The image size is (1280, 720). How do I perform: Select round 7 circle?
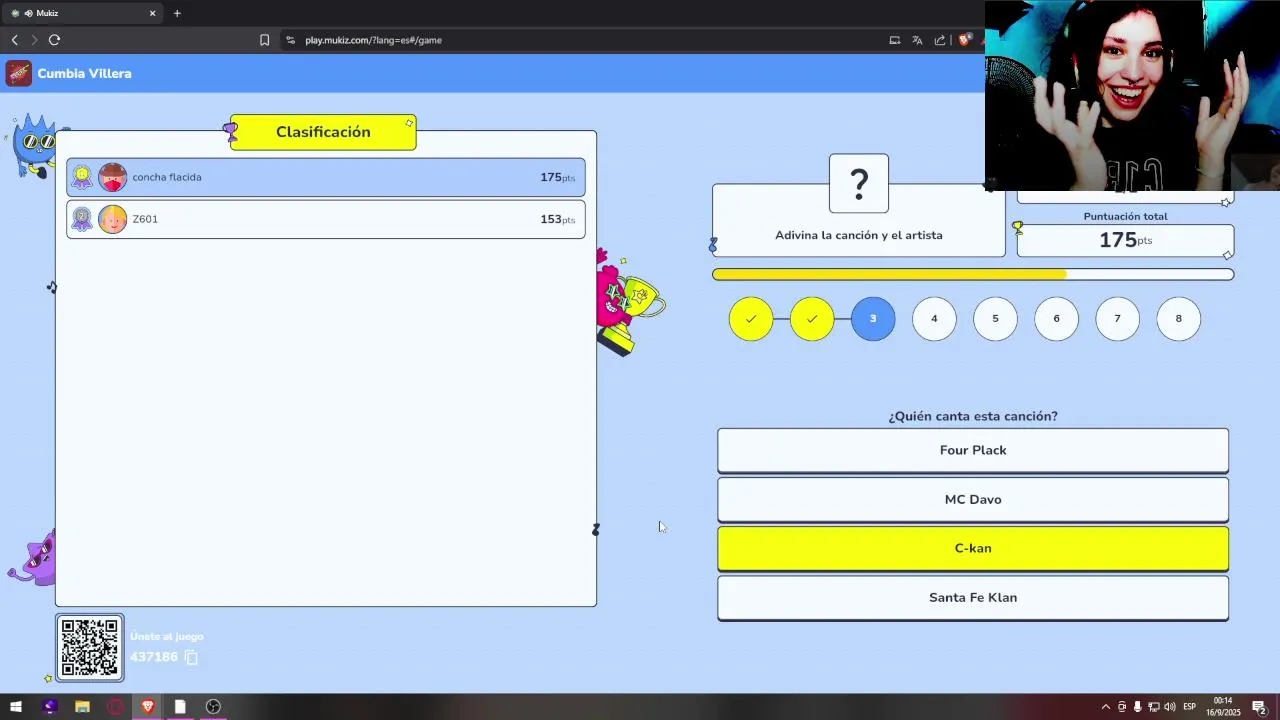click(1117, 319)
